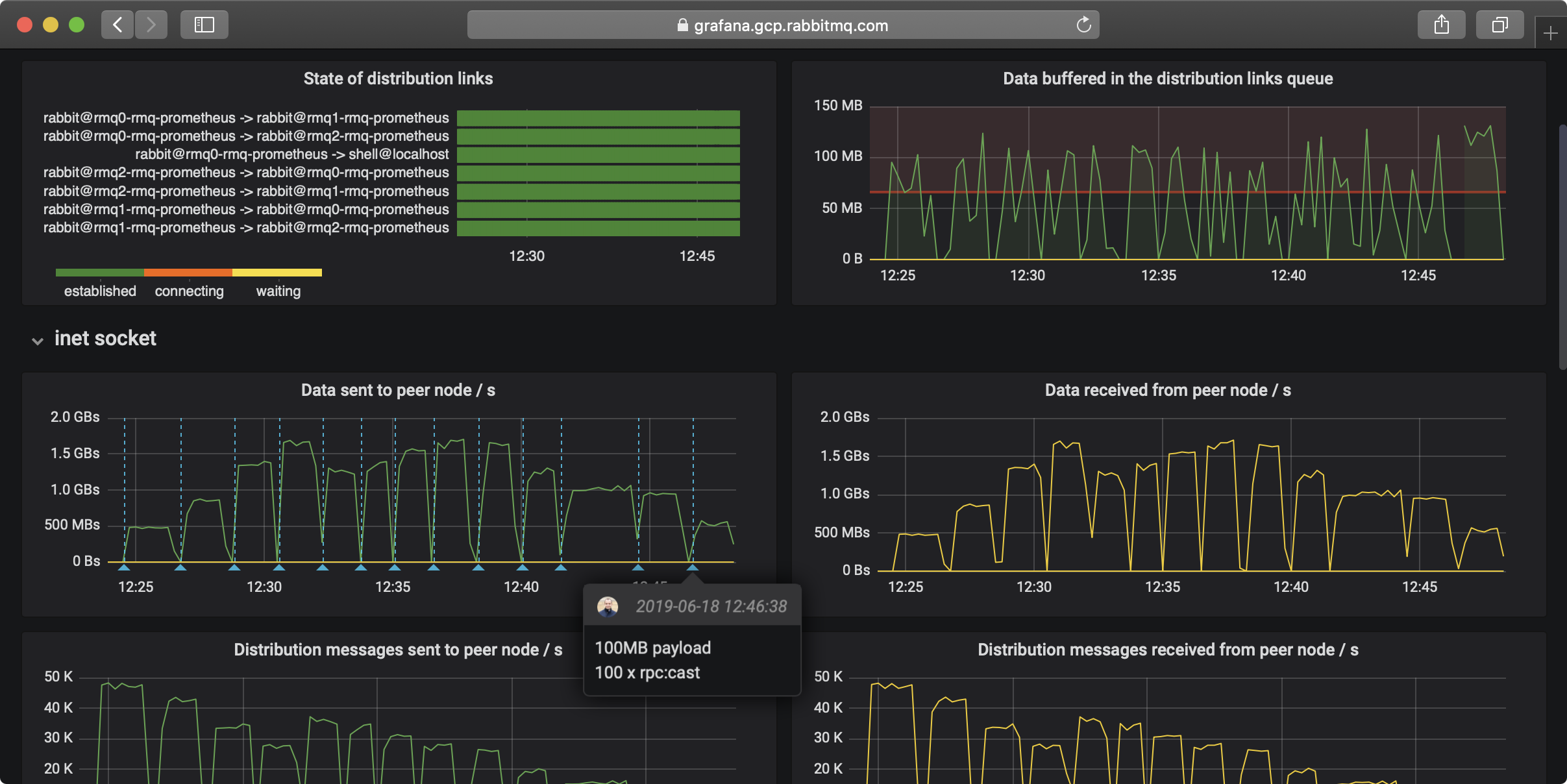
Task: Open the Share menu icon
Action: pyautogui.click(x=1441, y=25)
